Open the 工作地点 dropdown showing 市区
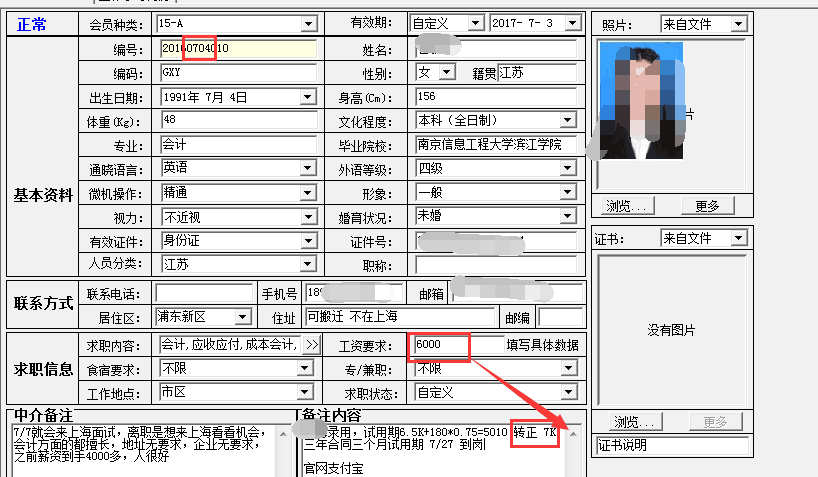The height and width of the screenshot is (477, 818). point(305,392)
